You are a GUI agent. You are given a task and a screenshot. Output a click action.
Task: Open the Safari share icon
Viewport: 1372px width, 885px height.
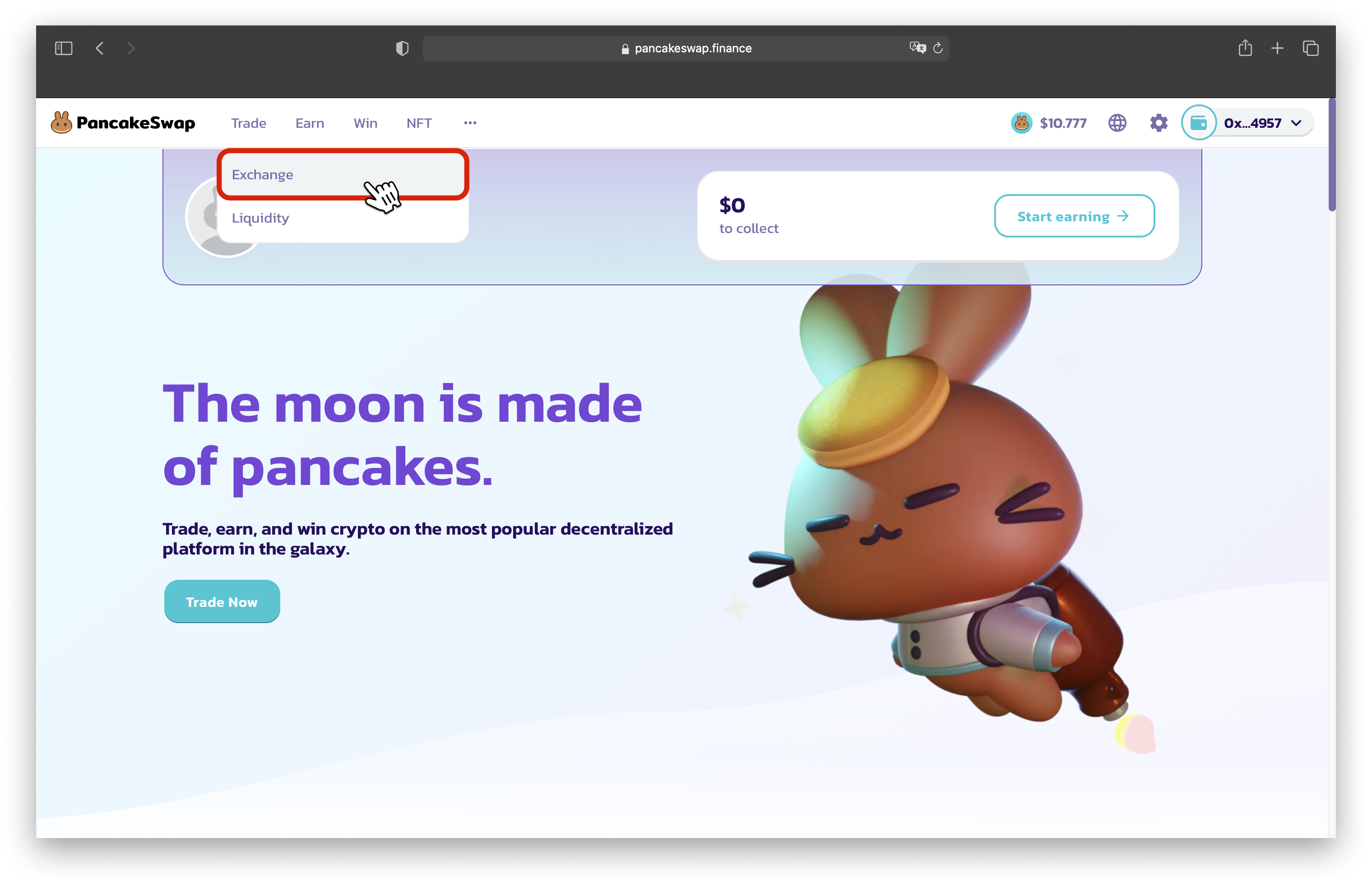click(1245, 48)
